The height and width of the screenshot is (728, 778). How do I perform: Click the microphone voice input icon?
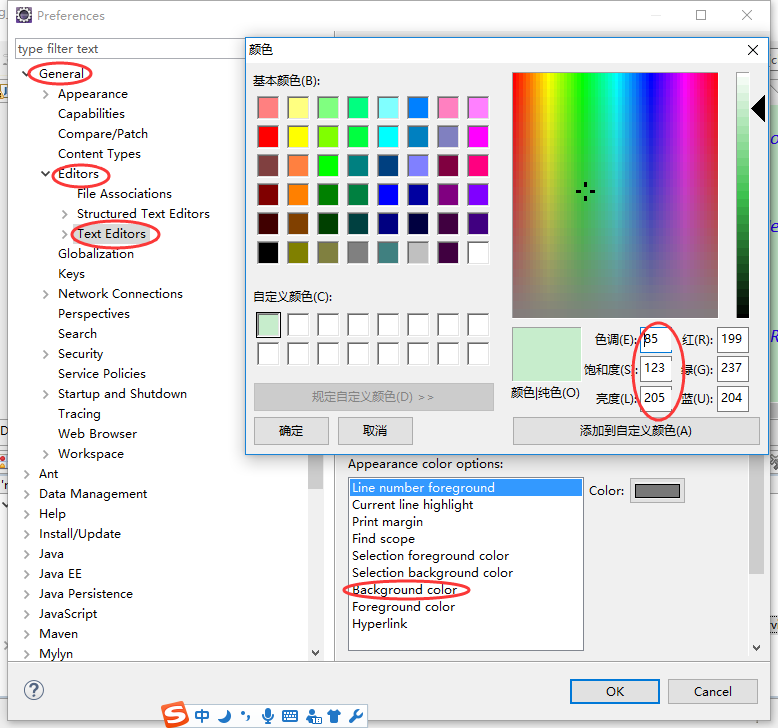(267, 716)
